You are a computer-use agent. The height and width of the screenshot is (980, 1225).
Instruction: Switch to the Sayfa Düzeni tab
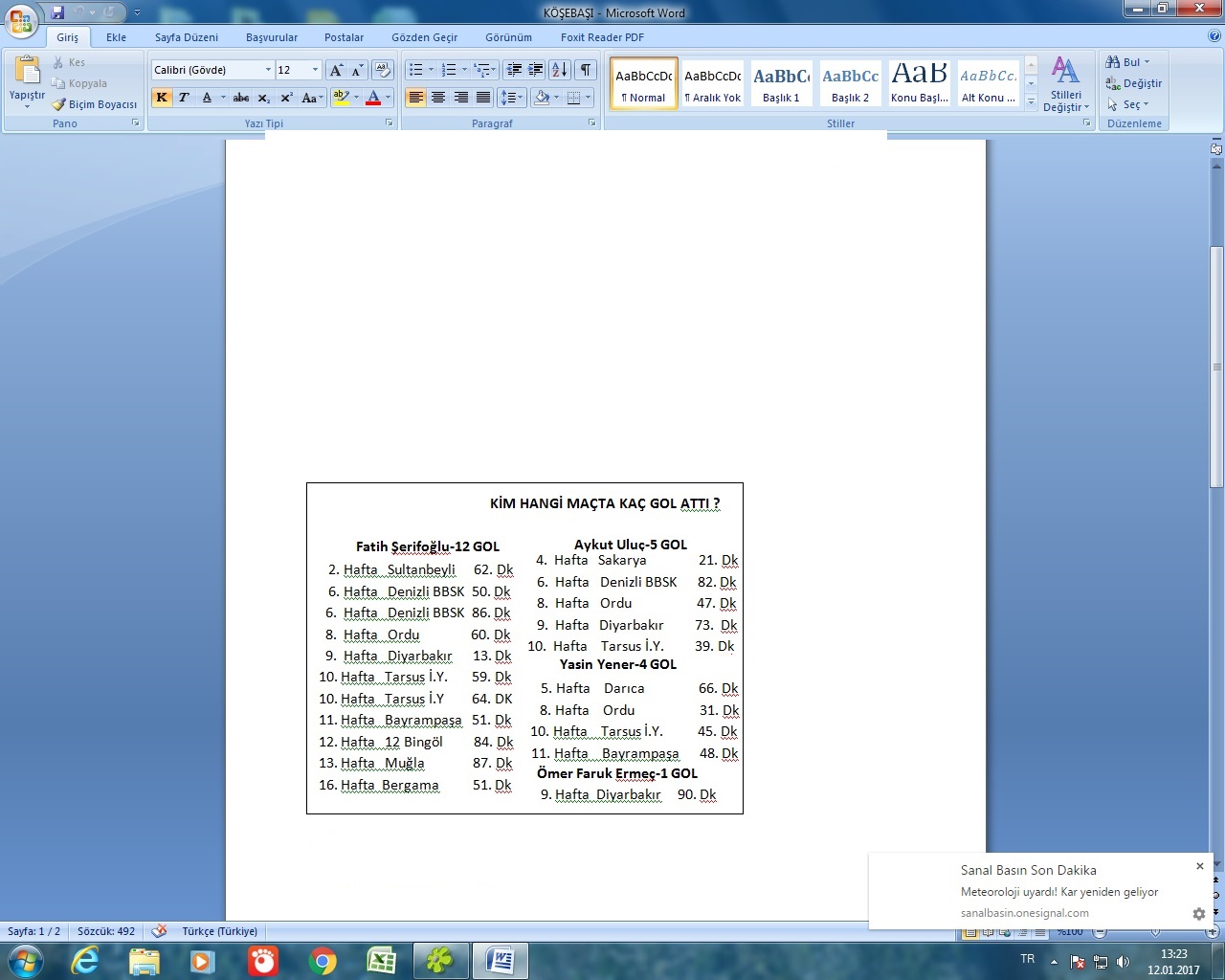pyautogui.click(x=187, y=37)
